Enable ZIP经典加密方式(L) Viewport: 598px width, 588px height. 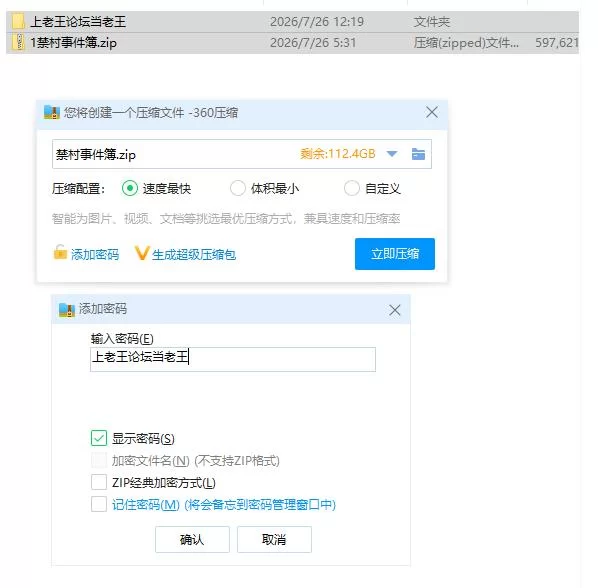pos(99,482)
